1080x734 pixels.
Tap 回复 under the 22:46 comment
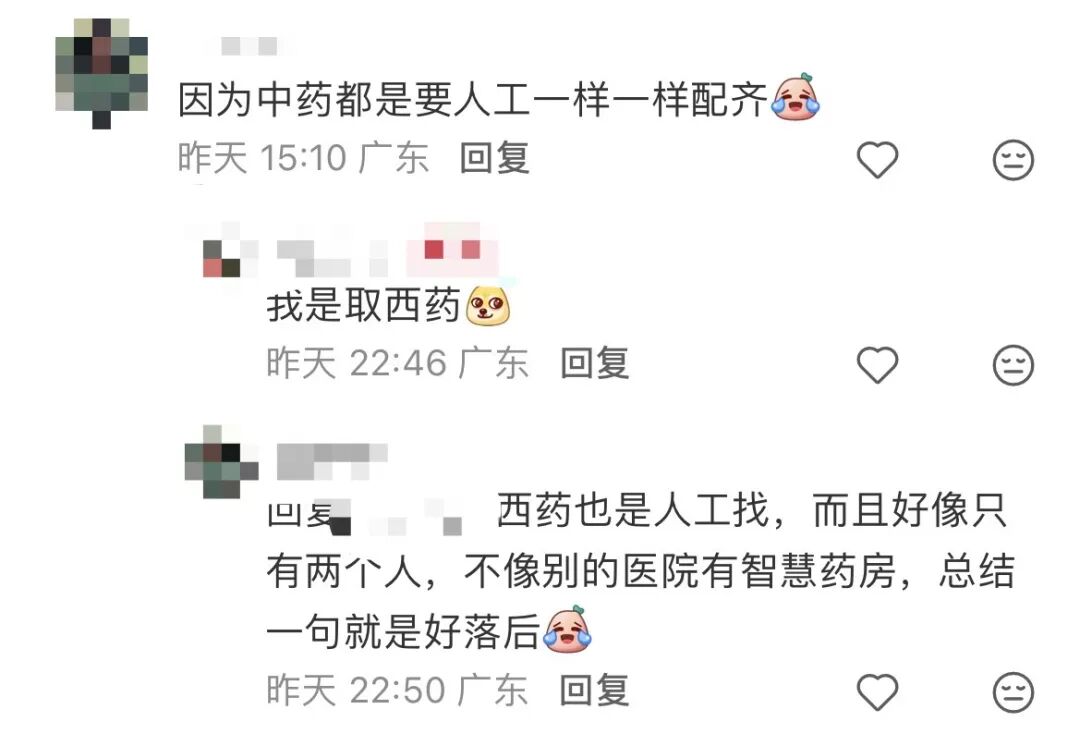(x=594, y=363)
